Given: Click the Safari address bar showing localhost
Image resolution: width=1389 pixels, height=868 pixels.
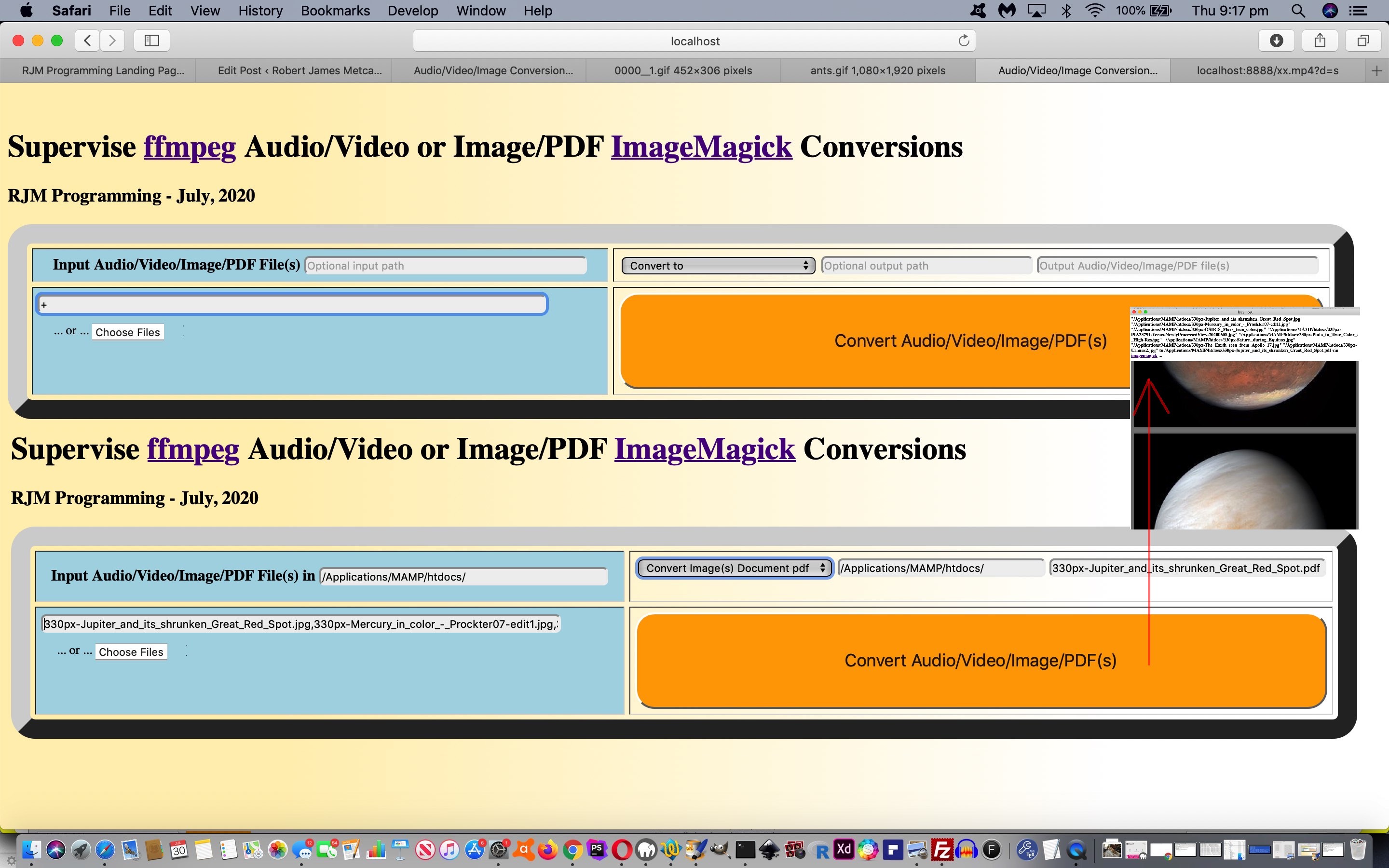Looking at the screenshot, I should tap(694, 41).
